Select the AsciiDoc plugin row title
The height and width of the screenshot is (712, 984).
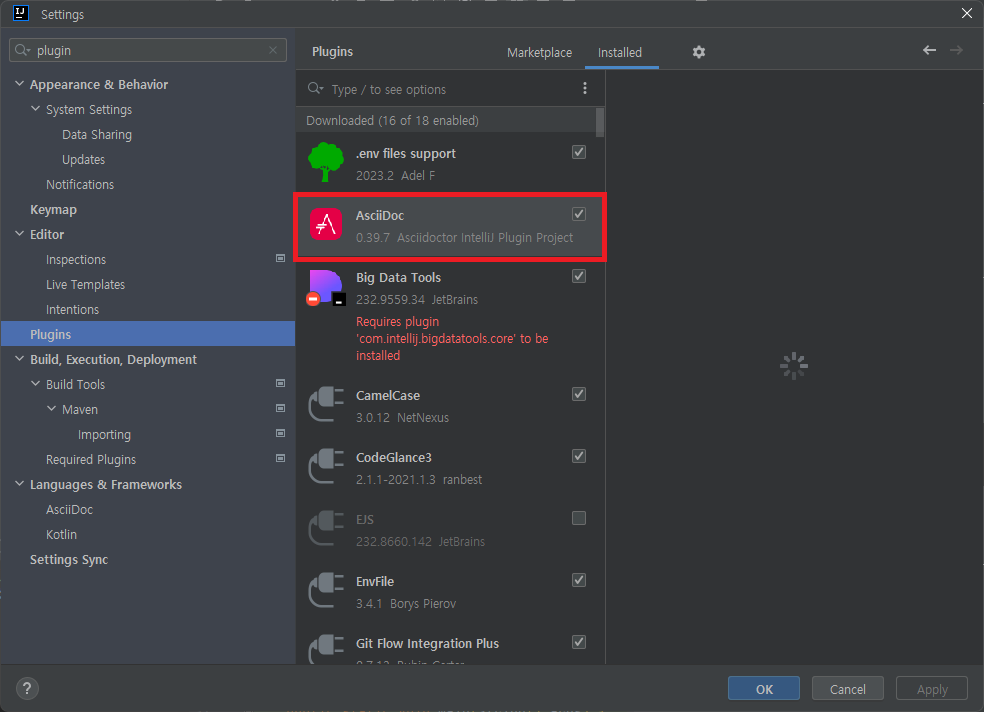tap(380, 215)
